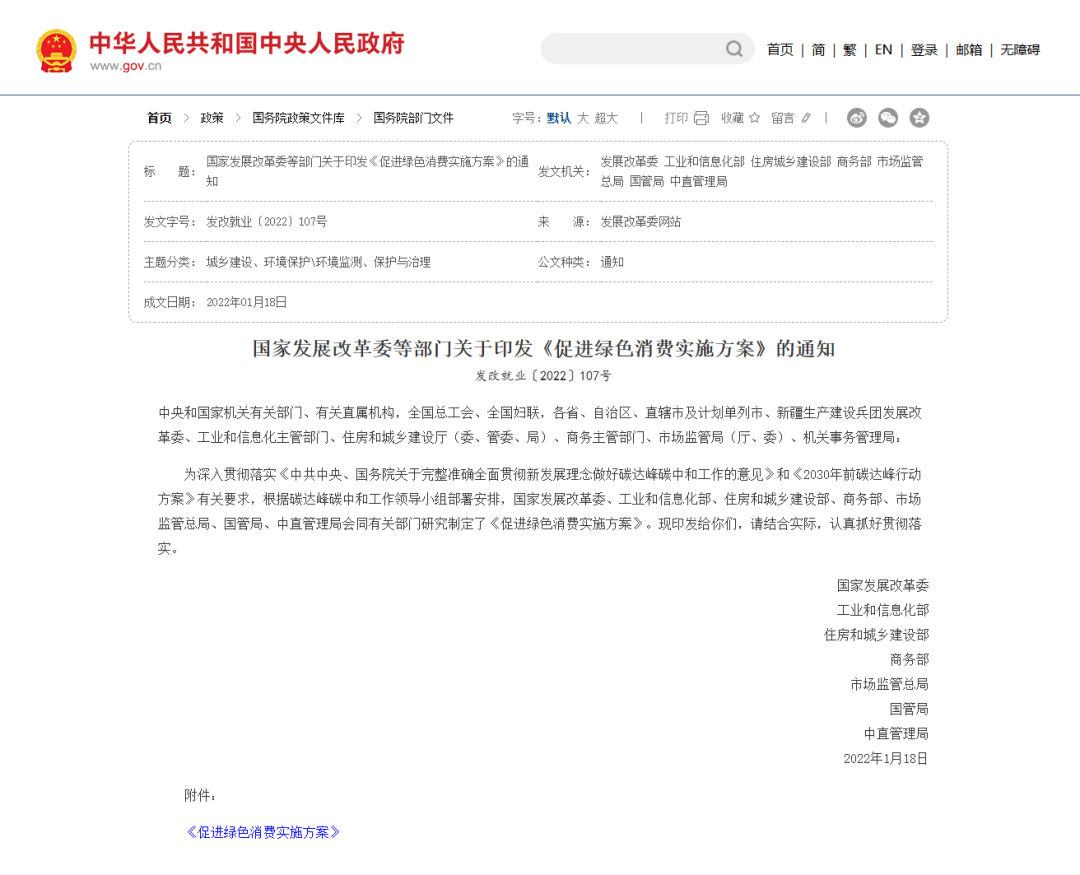Click the national emblem logo
The height and width of the screenshot is (875, 1080).
[56, 50]
